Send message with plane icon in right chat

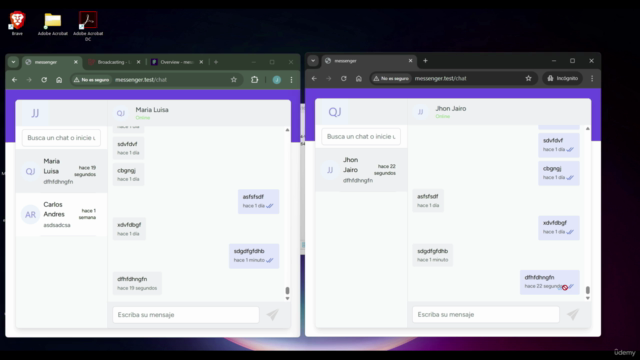(573, 314)
